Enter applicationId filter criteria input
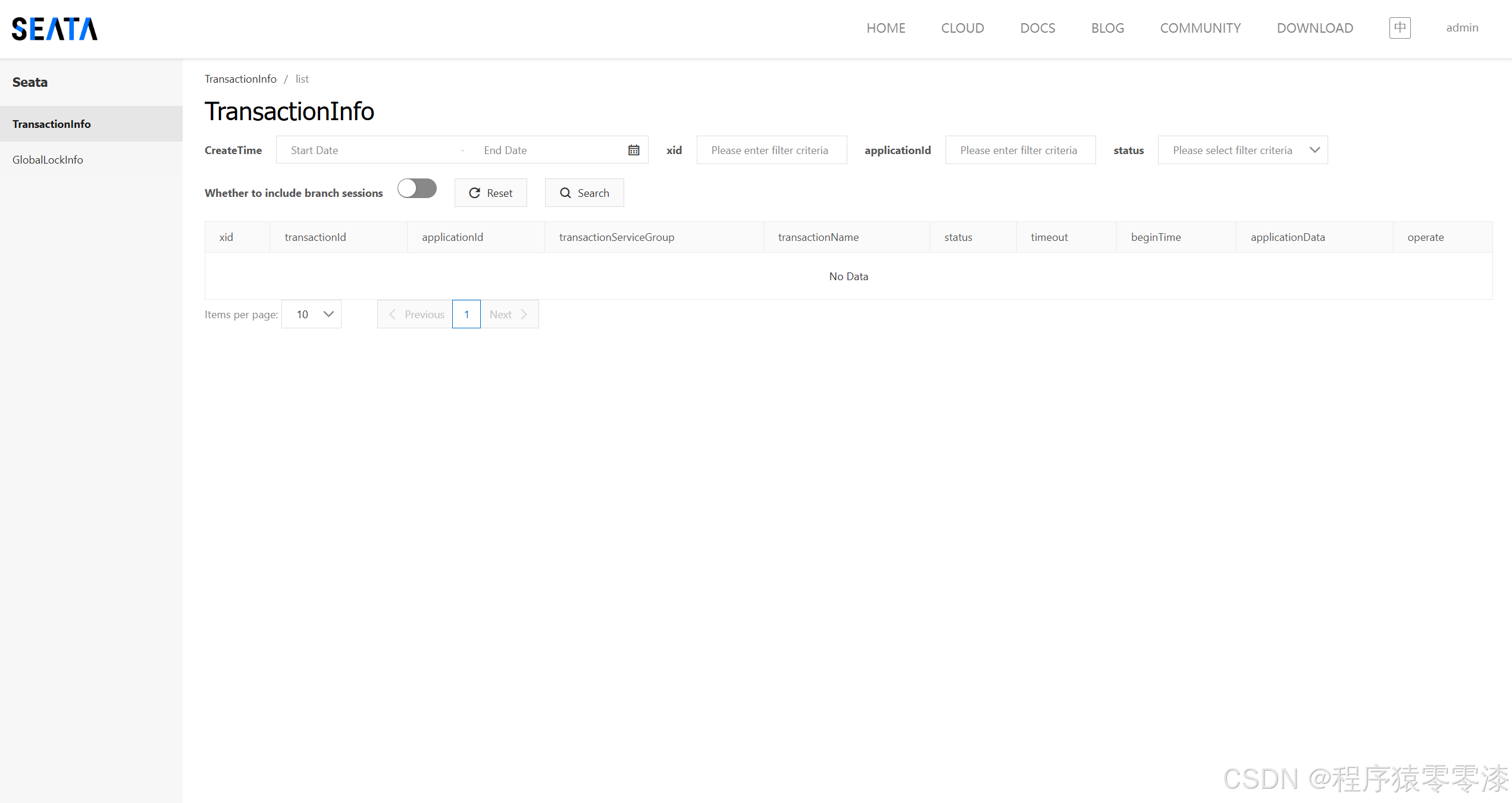The image size is (1512, 803). click(1018, 150)
